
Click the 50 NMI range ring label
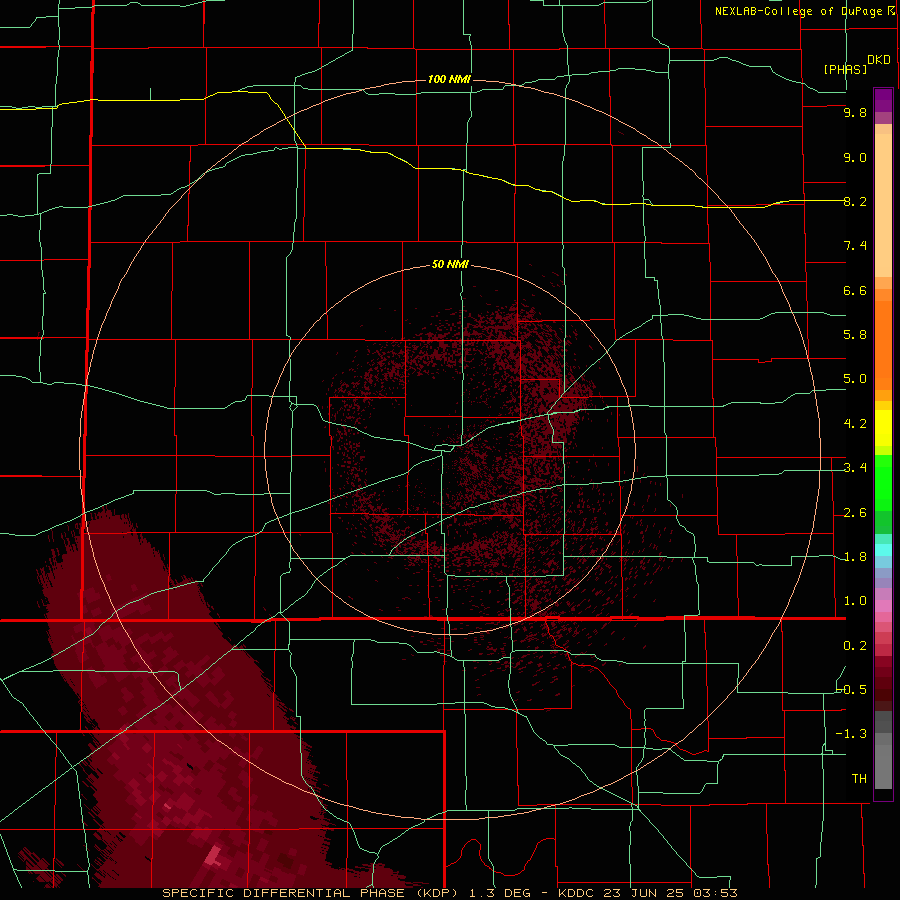pos(450,264)
